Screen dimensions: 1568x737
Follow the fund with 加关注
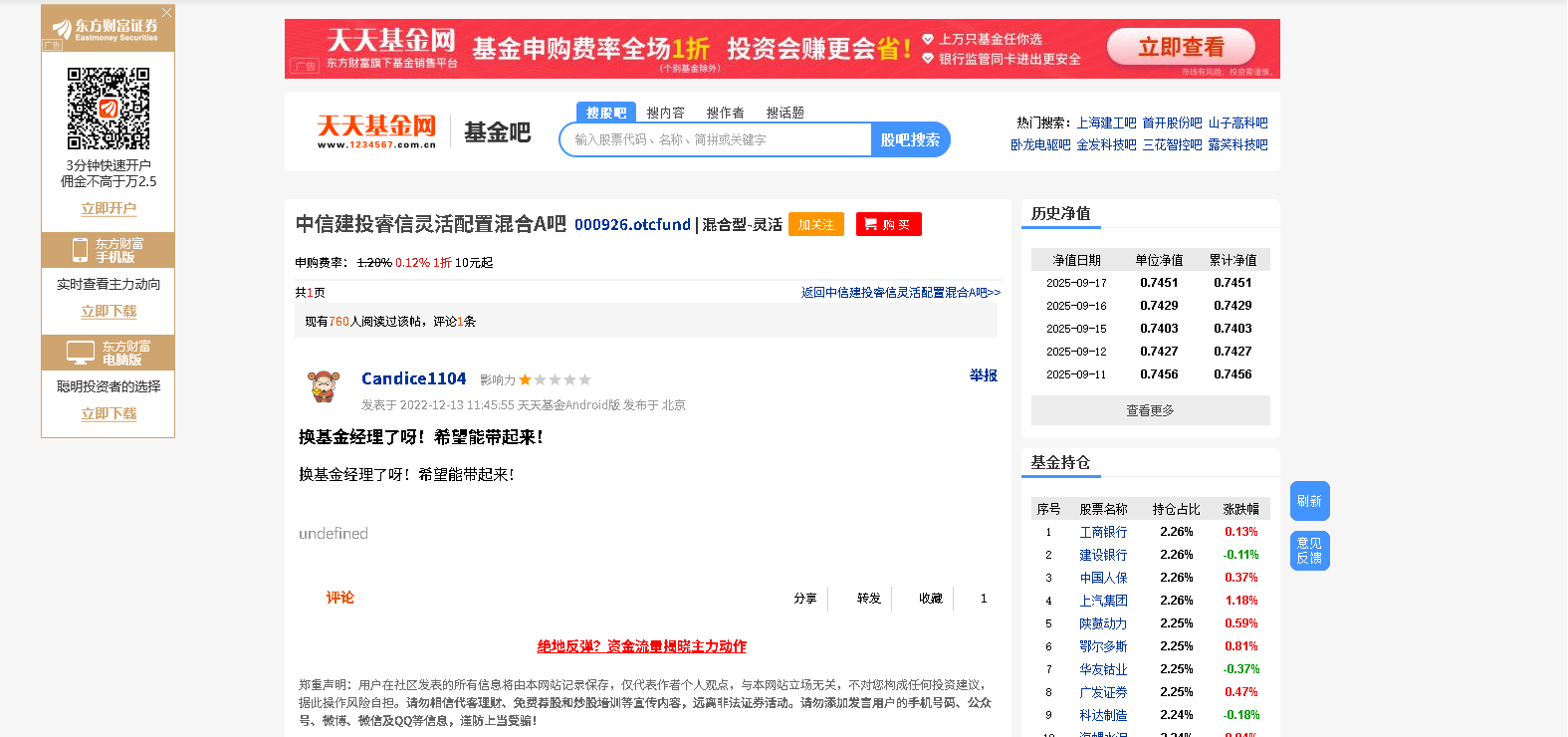point(816,224)
